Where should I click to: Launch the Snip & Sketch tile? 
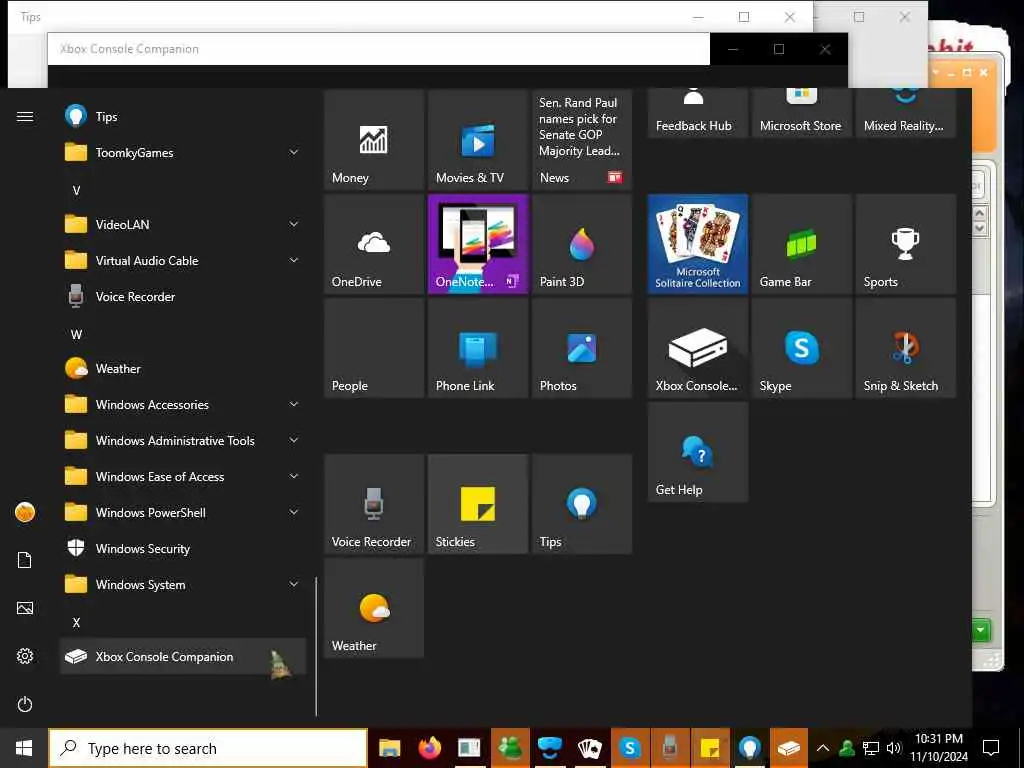(x=905, y=347)
